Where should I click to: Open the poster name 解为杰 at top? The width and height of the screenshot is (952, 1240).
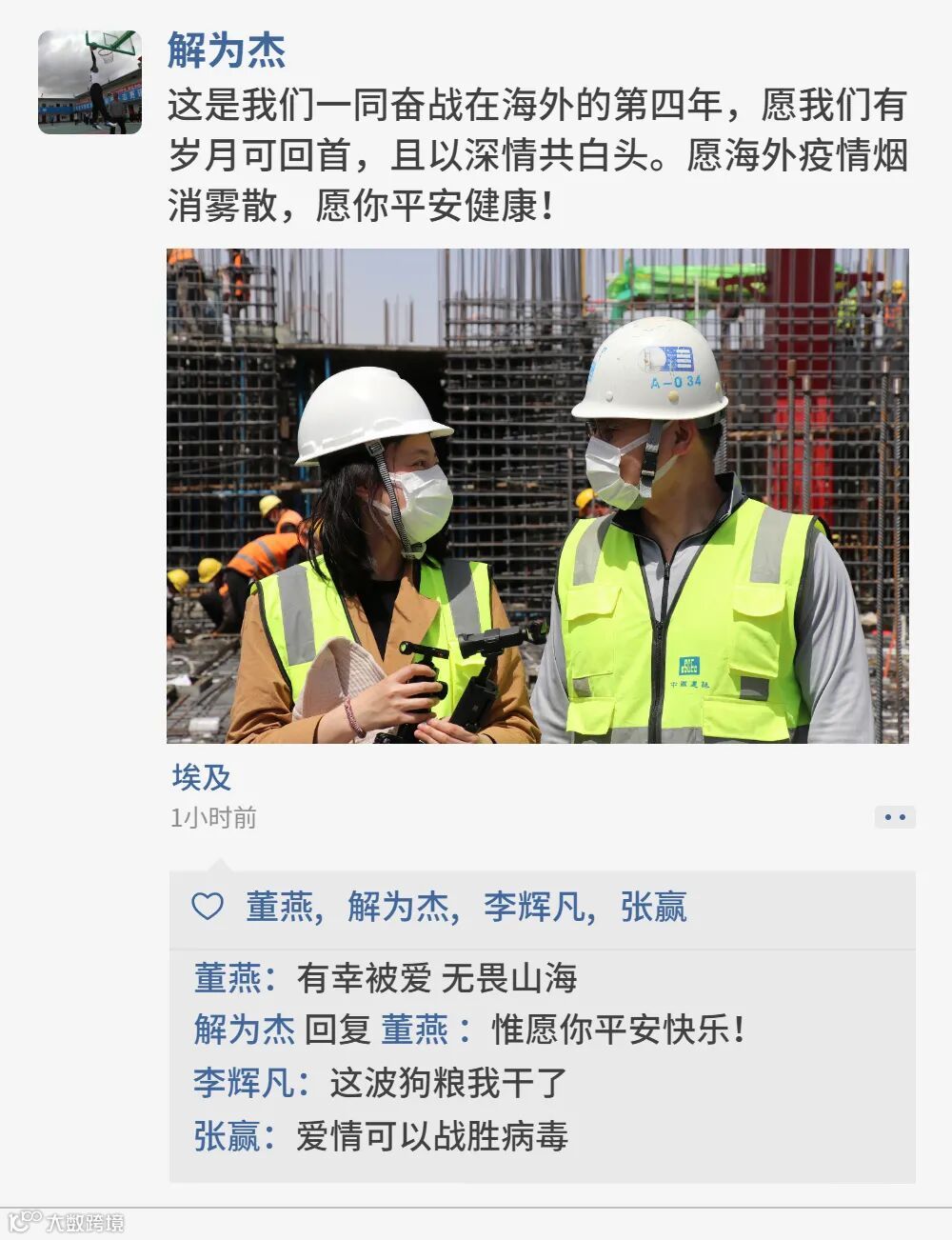point(227,50)
